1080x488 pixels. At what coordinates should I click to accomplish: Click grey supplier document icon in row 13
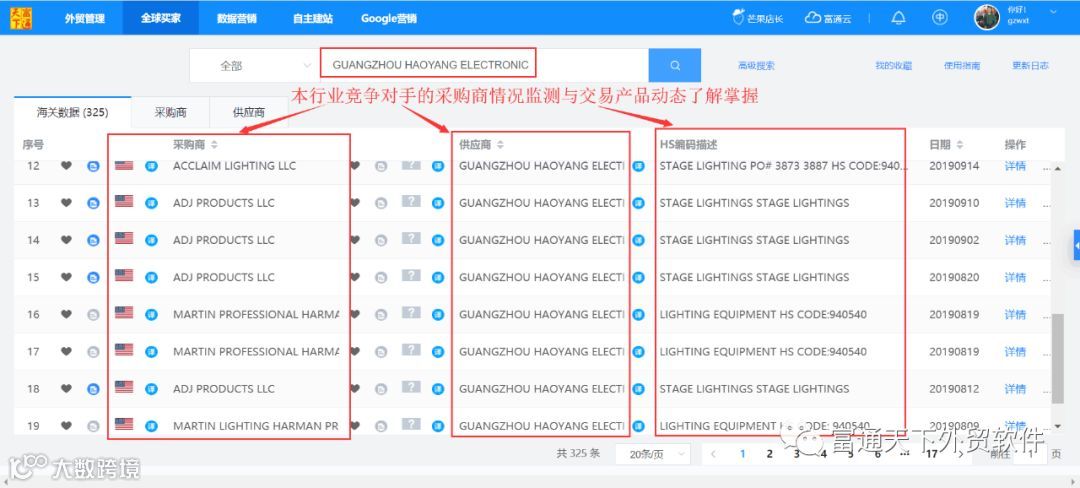tap(381, 203)
